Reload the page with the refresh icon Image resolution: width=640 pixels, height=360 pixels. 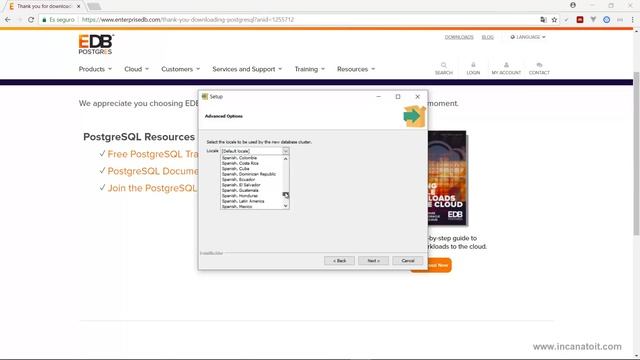click(x=31, y=20)
